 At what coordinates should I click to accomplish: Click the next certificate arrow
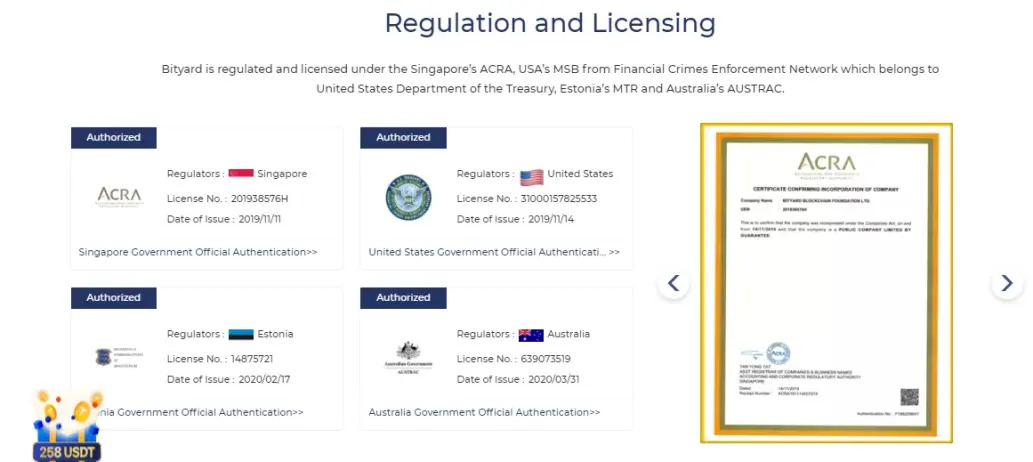point(1007,283)
